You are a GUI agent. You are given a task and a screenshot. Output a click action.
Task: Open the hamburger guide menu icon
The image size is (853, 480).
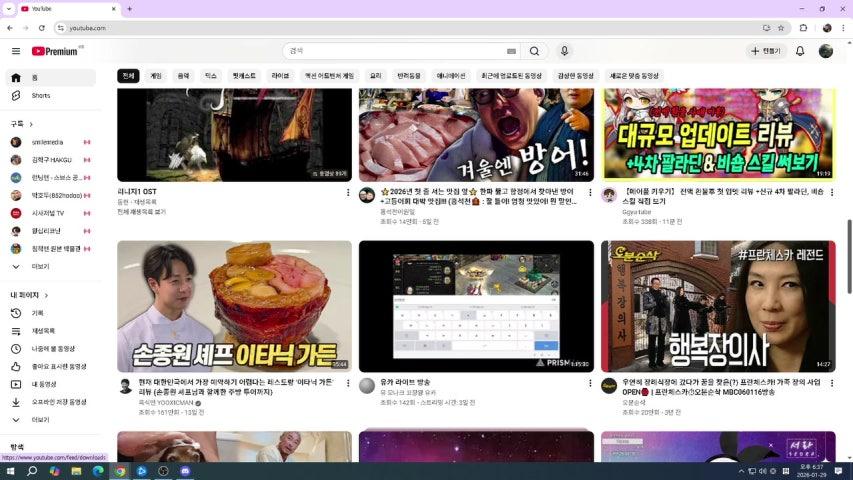[x=16, y=51]
